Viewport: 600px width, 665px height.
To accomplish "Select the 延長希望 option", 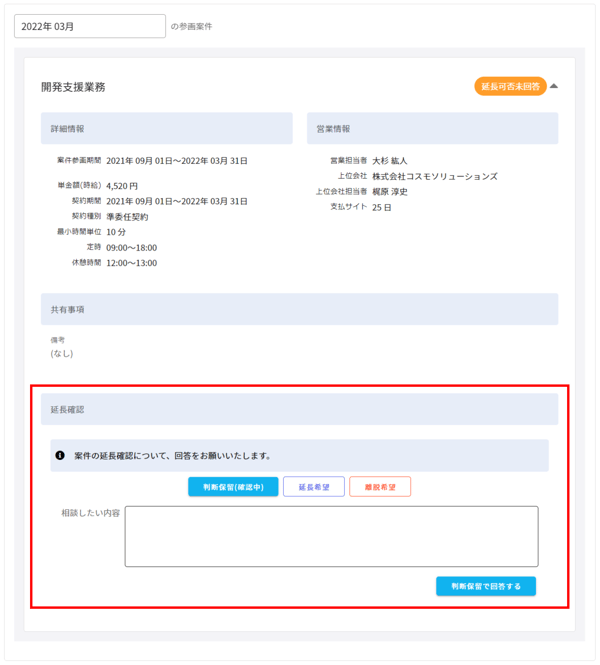I will pyautogui.click(x=314, y=487).
